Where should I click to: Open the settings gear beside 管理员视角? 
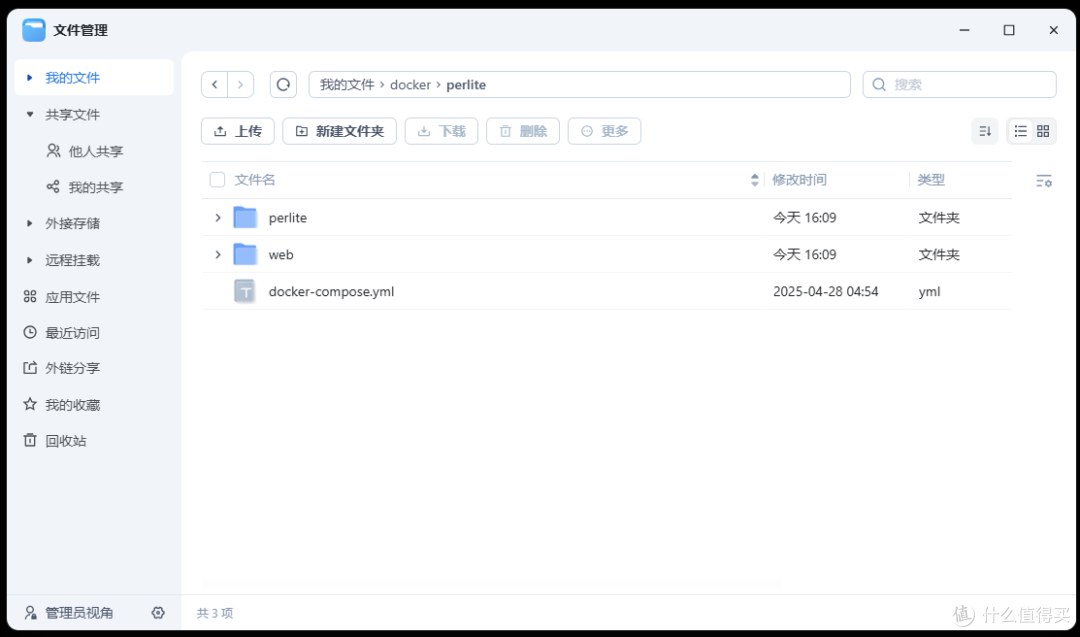tap(158, 613)
